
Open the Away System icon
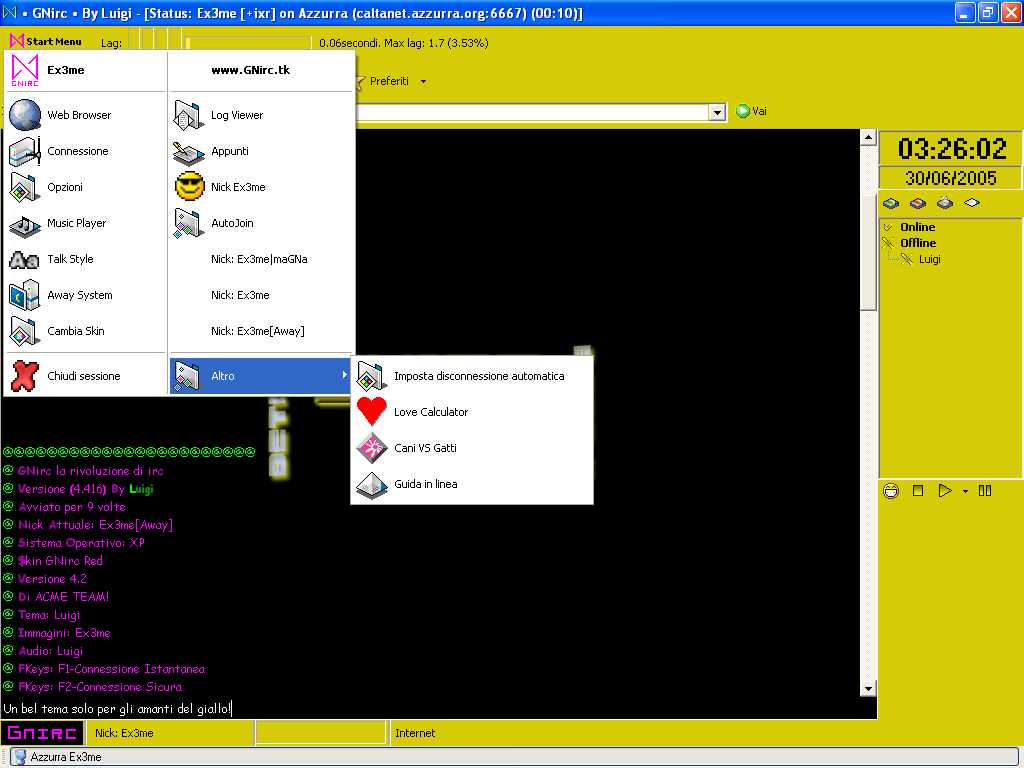coord(25,295)
